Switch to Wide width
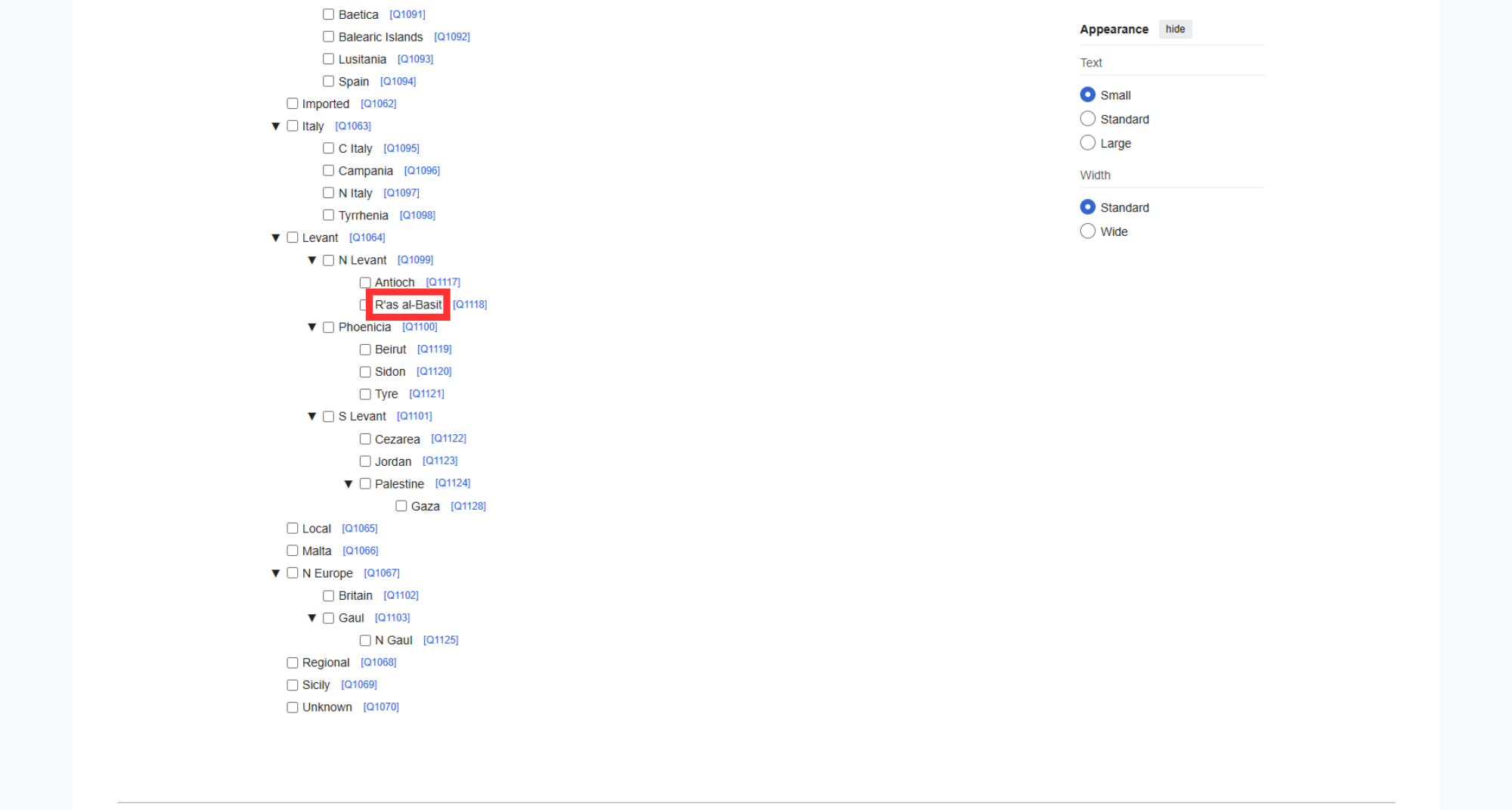 click(1087, 231)
